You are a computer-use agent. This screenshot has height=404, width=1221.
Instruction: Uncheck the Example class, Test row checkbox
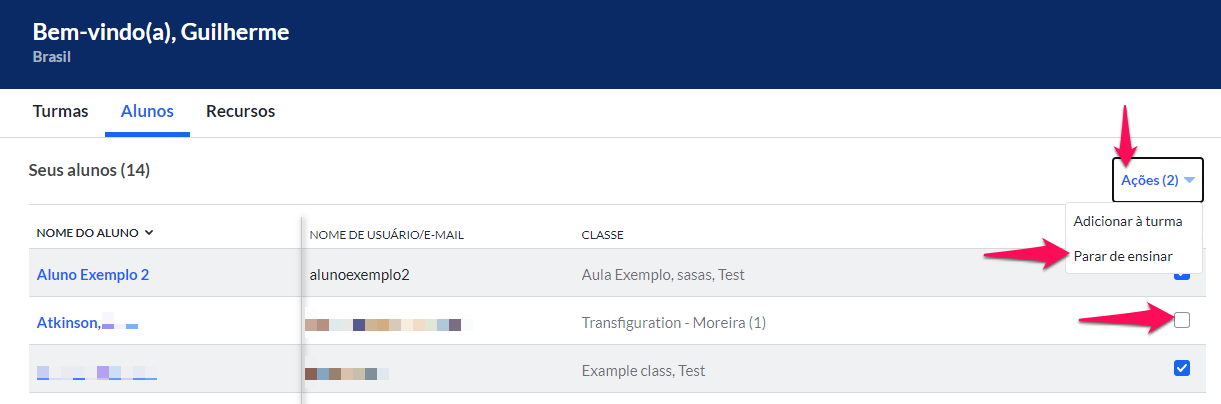(1182, 368)
